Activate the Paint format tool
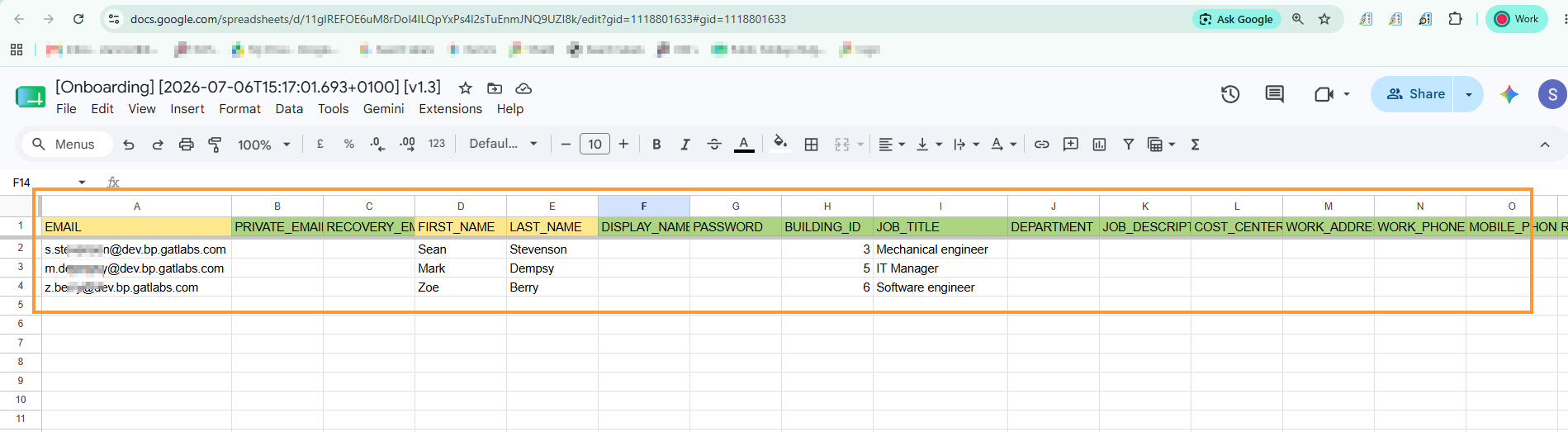This screenshot has width=1568, height=432. (215, 145)
